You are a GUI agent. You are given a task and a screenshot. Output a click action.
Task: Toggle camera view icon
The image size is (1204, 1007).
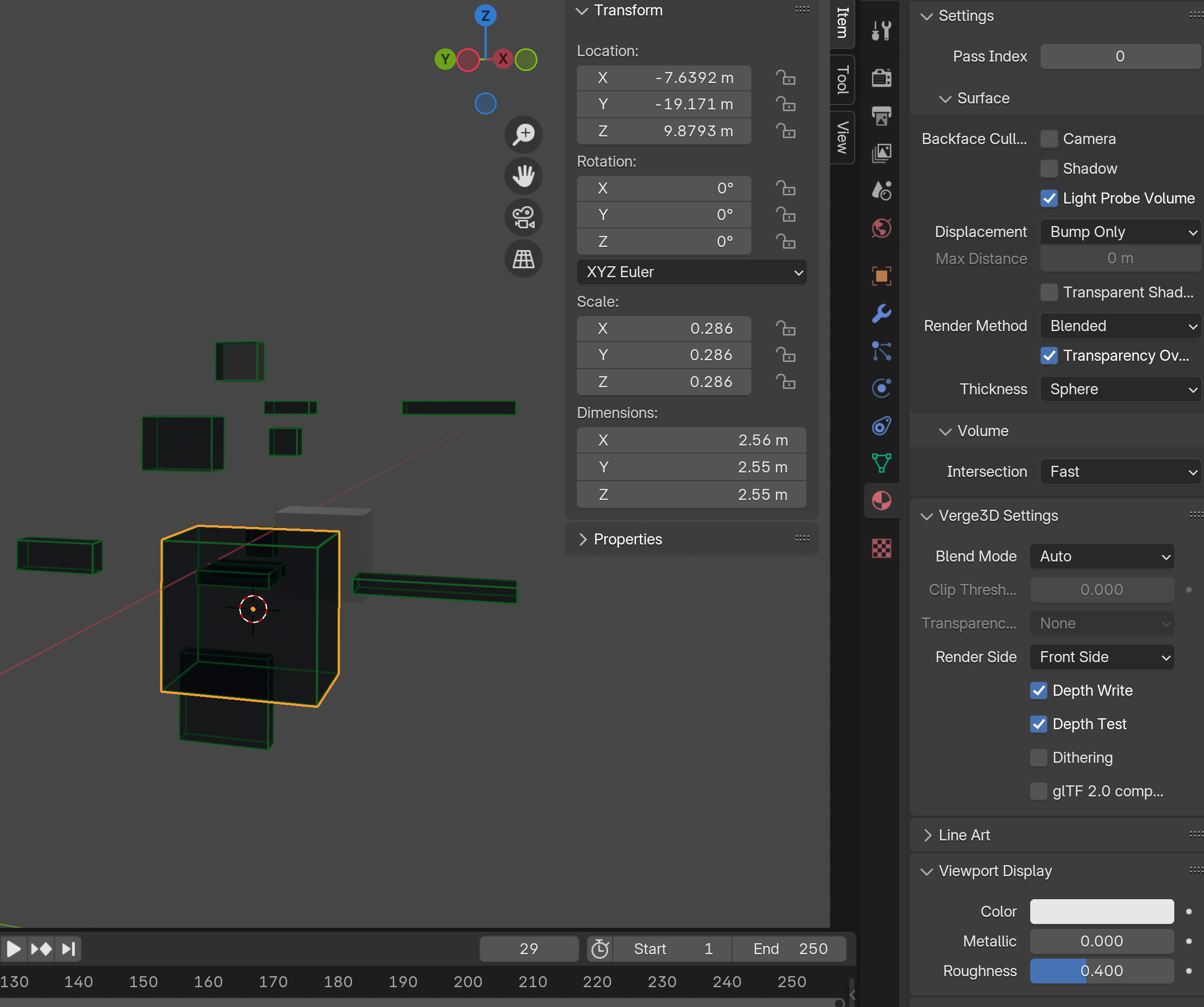point(523,218)
